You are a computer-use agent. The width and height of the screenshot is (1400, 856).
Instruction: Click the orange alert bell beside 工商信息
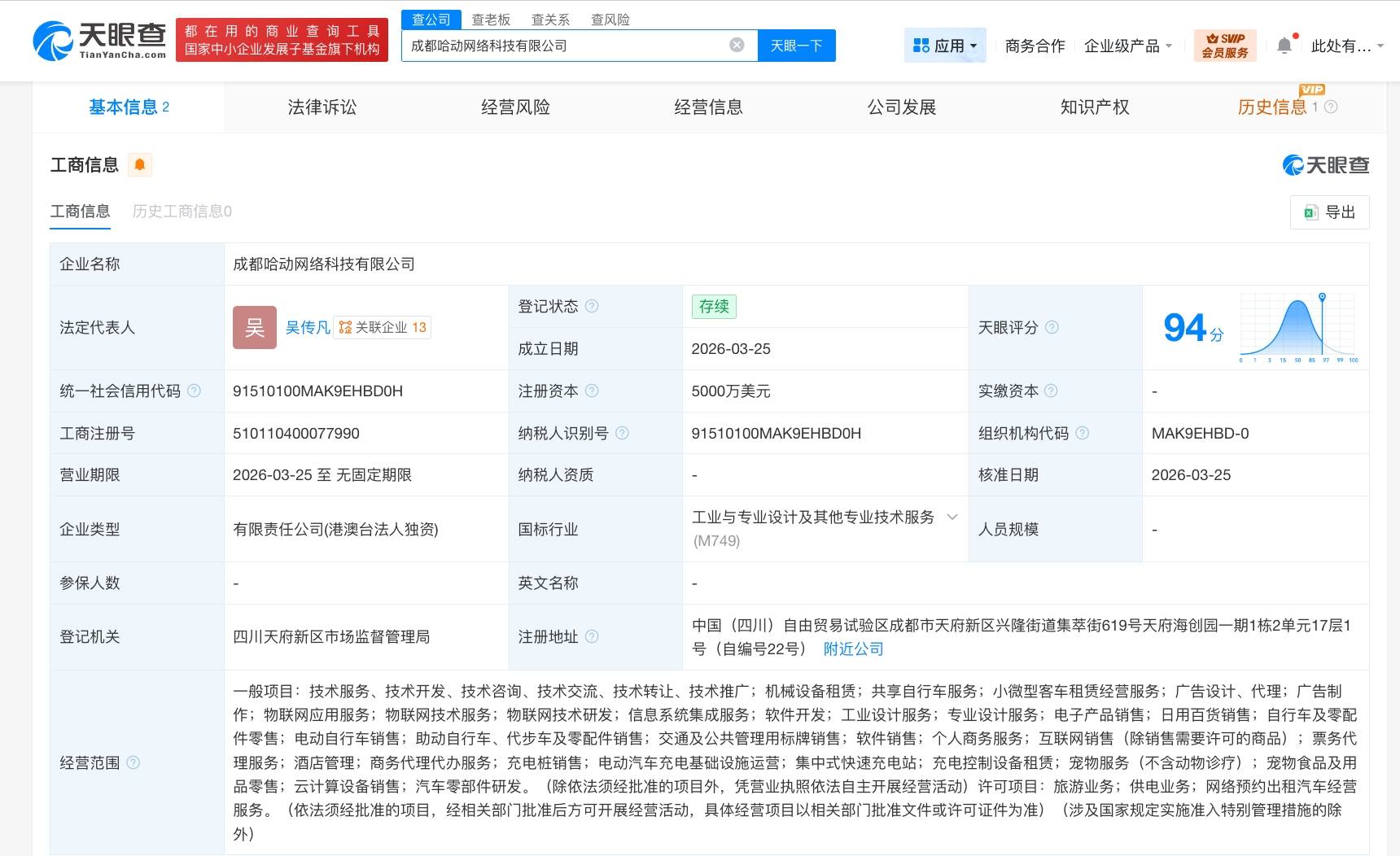tap(140, 165)
